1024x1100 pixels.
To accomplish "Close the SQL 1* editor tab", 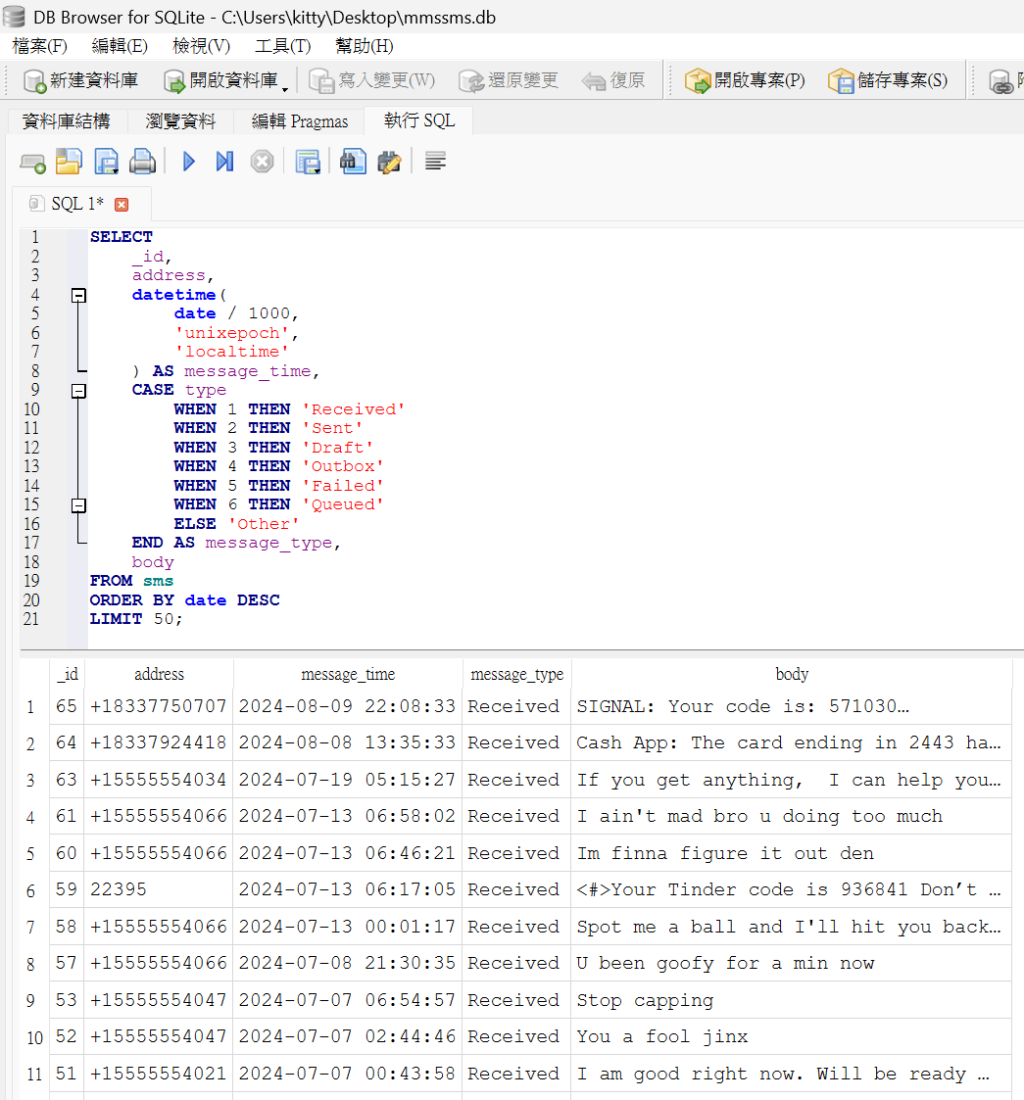I will tap(121, 205).
